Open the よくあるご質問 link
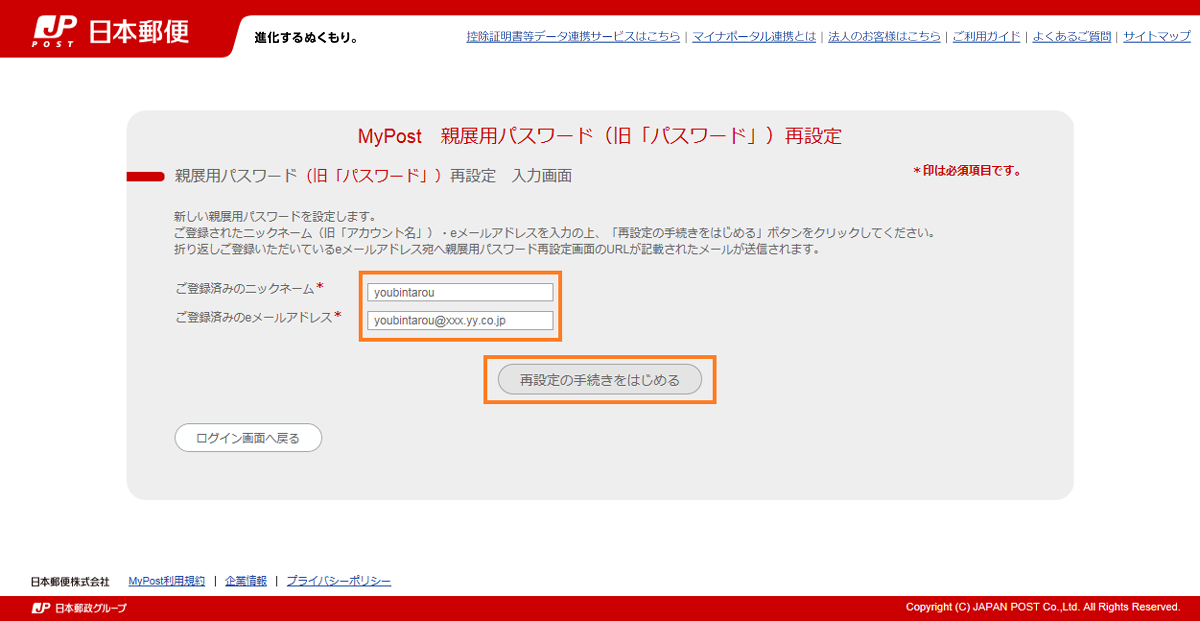The height and width of the screenshot is (621, 1200). [x=1071, y=37]
